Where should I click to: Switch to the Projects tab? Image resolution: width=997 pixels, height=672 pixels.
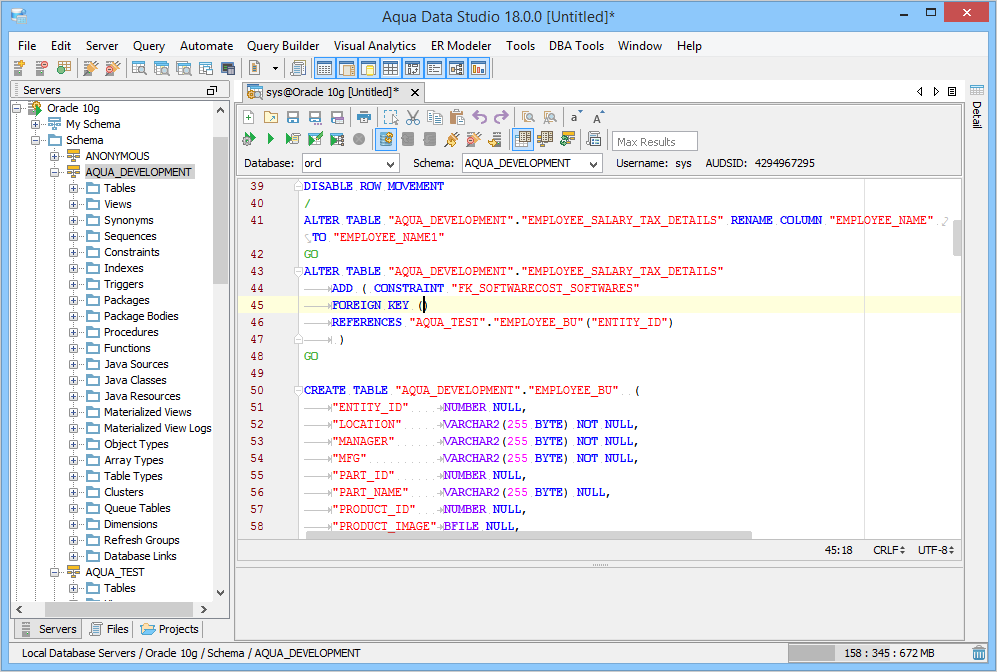coord(170,629)
